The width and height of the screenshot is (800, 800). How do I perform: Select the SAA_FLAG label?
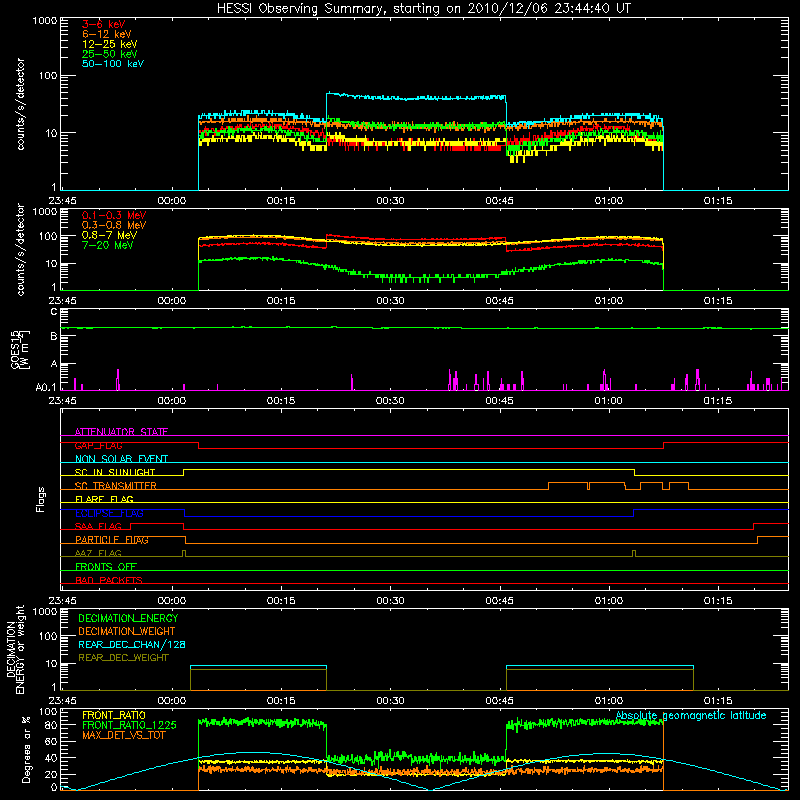coord(98,526)
